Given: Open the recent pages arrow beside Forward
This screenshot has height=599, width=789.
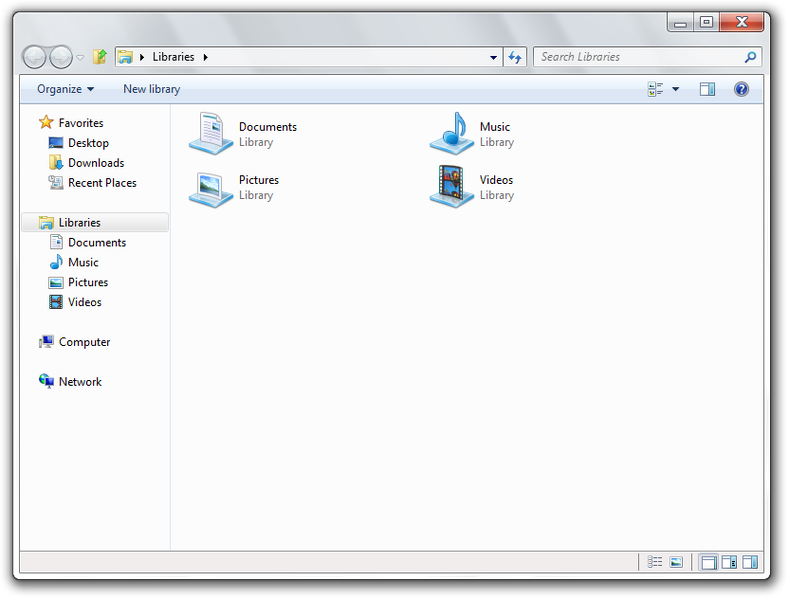Looking at the screenshot, I should pos(81,58).
